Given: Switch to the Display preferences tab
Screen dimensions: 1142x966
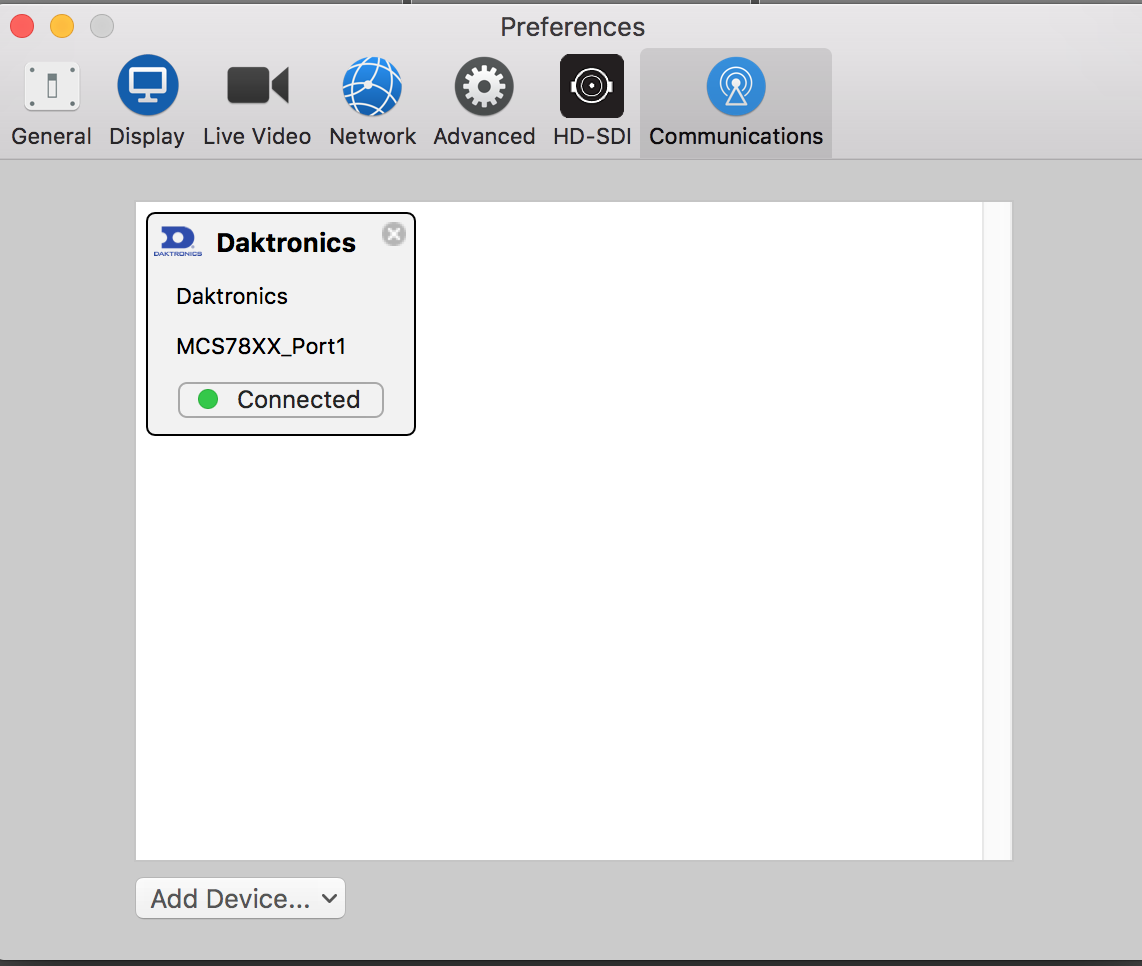Looking at the screenshot, I should coord(147,102).
